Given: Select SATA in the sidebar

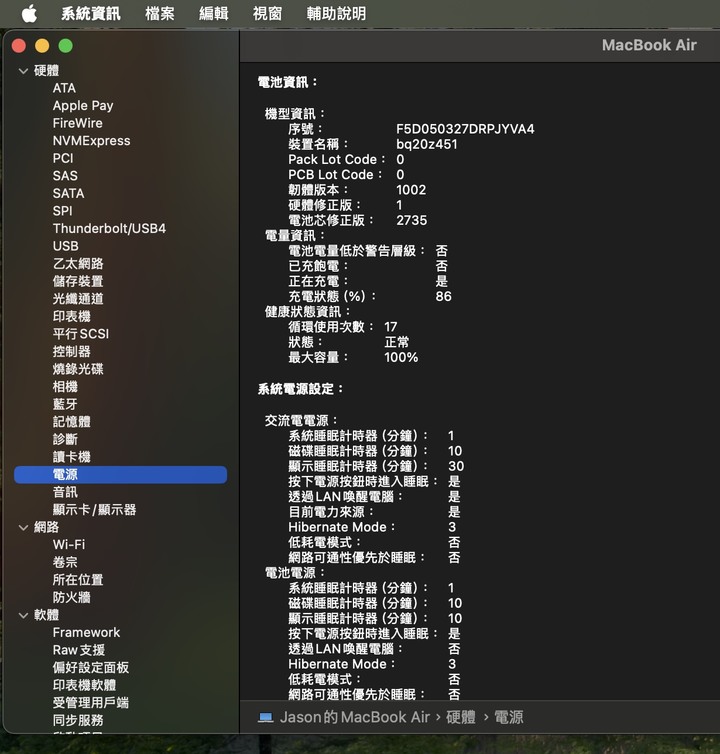Looking at the screenshot, I should [68, 193].
